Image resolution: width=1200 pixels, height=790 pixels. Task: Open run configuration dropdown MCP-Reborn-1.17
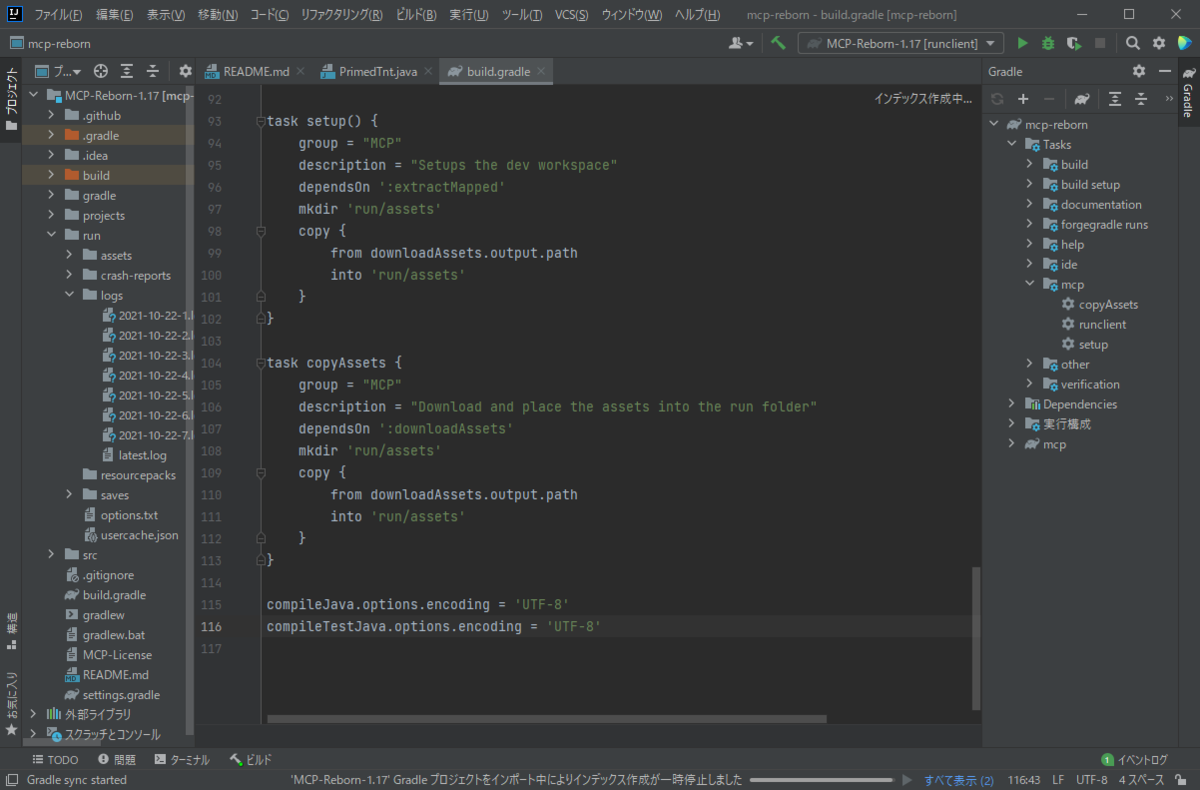pyautogui.click(x=901, y=43)
